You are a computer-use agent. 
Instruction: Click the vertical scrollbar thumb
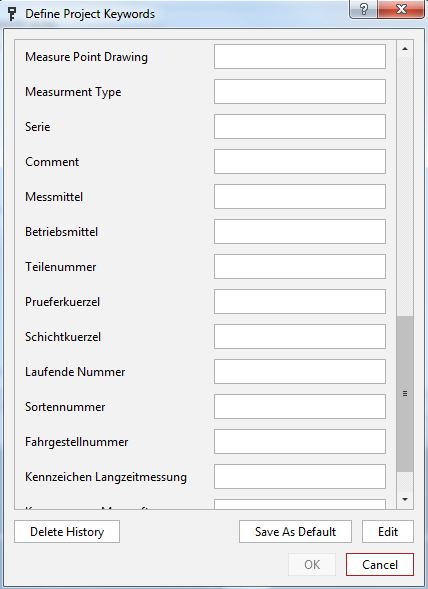tap(405, 394)
